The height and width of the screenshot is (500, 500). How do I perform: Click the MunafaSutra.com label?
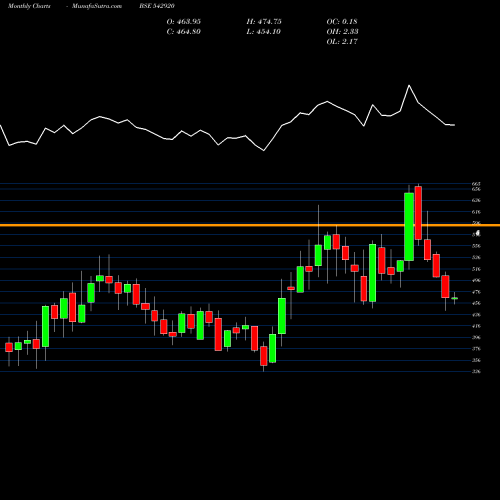tap(97, 6)
